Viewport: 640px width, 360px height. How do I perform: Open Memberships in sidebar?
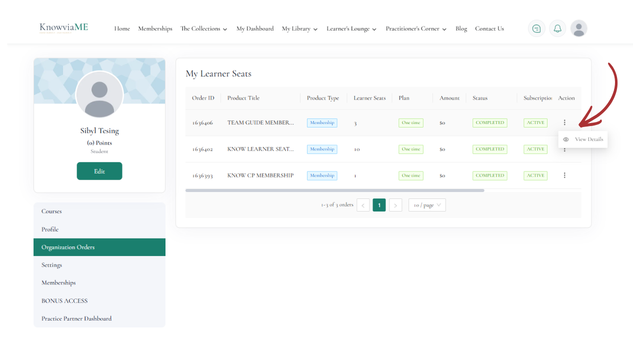tap(99, 283)
